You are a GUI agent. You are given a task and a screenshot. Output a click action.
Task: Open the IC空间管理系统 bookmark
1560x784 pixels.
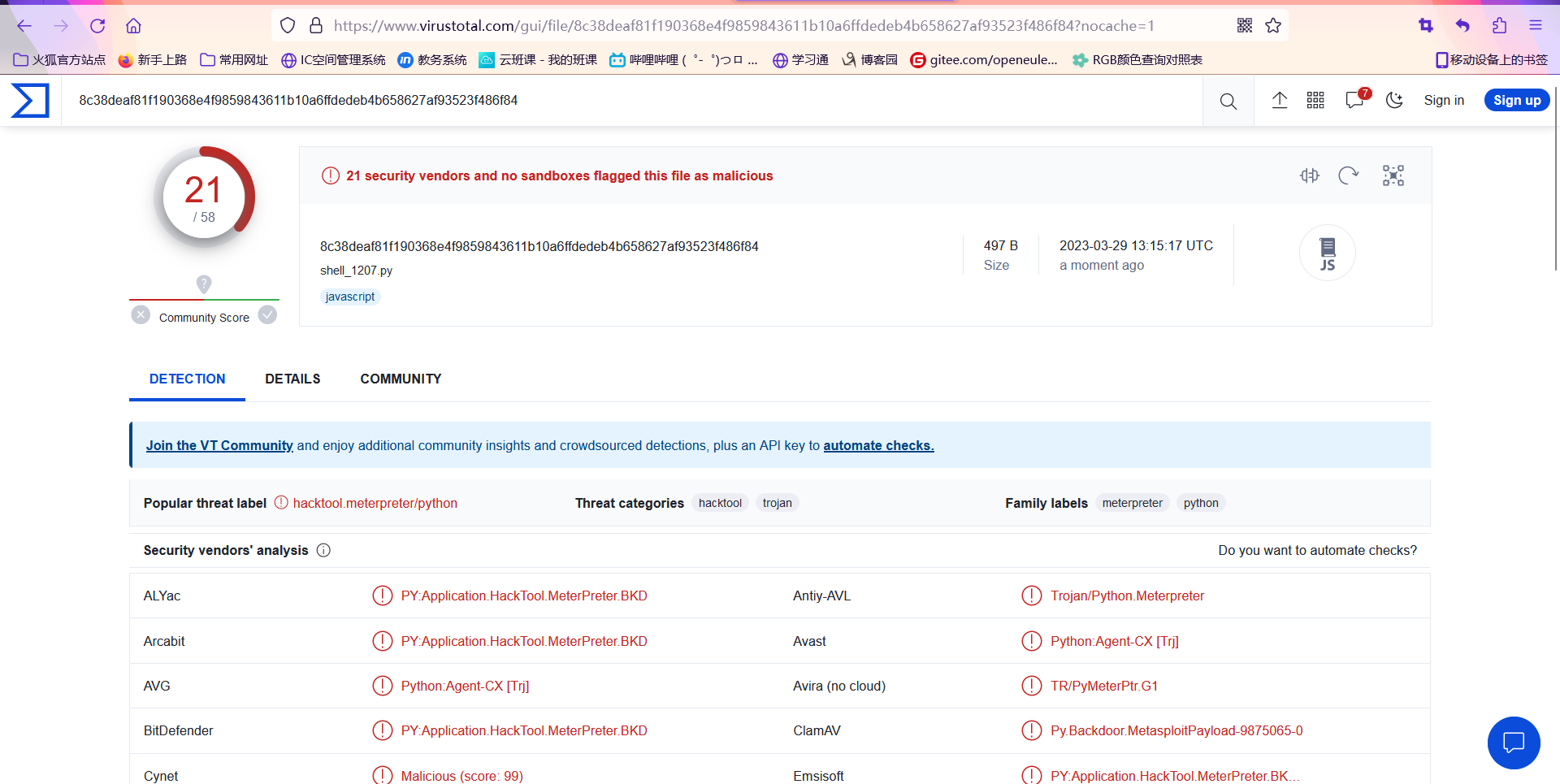333,59
